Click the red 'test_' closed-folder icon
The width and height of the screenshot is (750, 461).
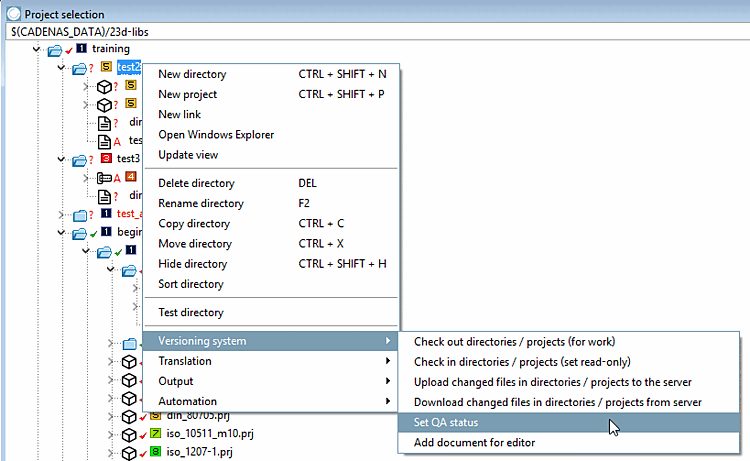(80, 216)
